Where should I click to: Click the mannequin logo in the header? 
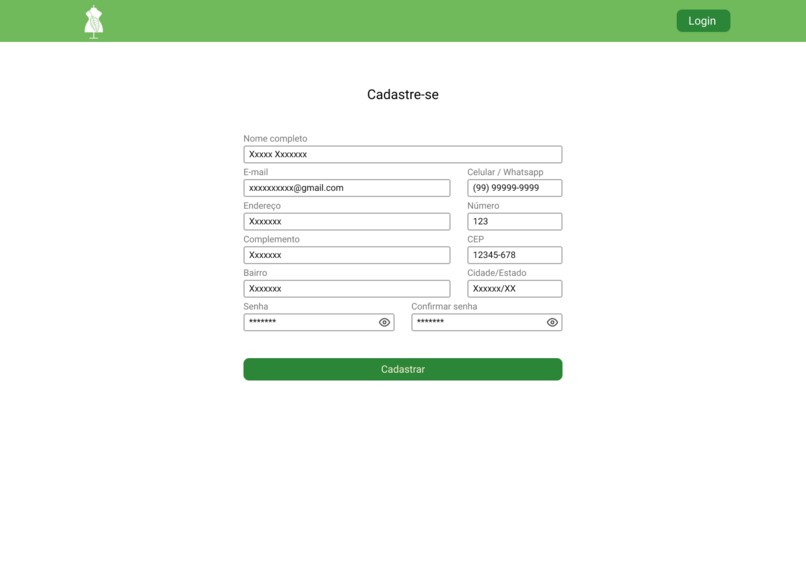(94, 22)
